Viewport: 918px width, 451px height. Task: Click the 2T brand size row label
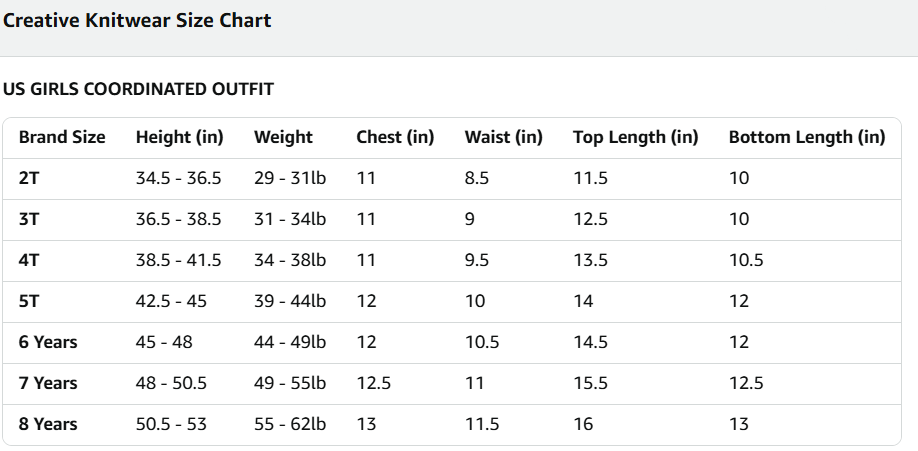pos(30,178)
